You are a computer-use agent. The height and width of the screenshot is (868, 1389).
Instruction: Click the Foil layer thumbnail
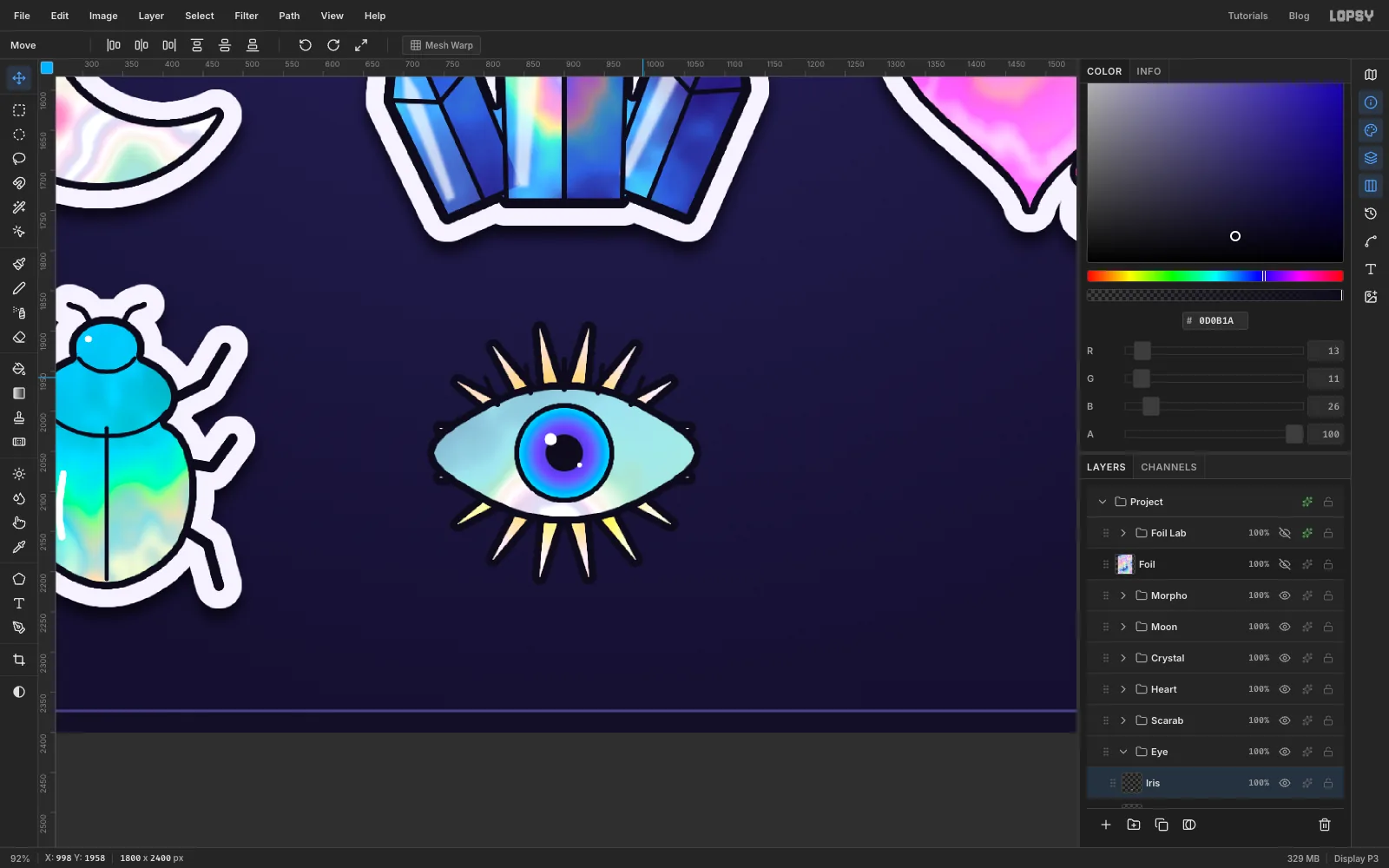coord(1125,564)
